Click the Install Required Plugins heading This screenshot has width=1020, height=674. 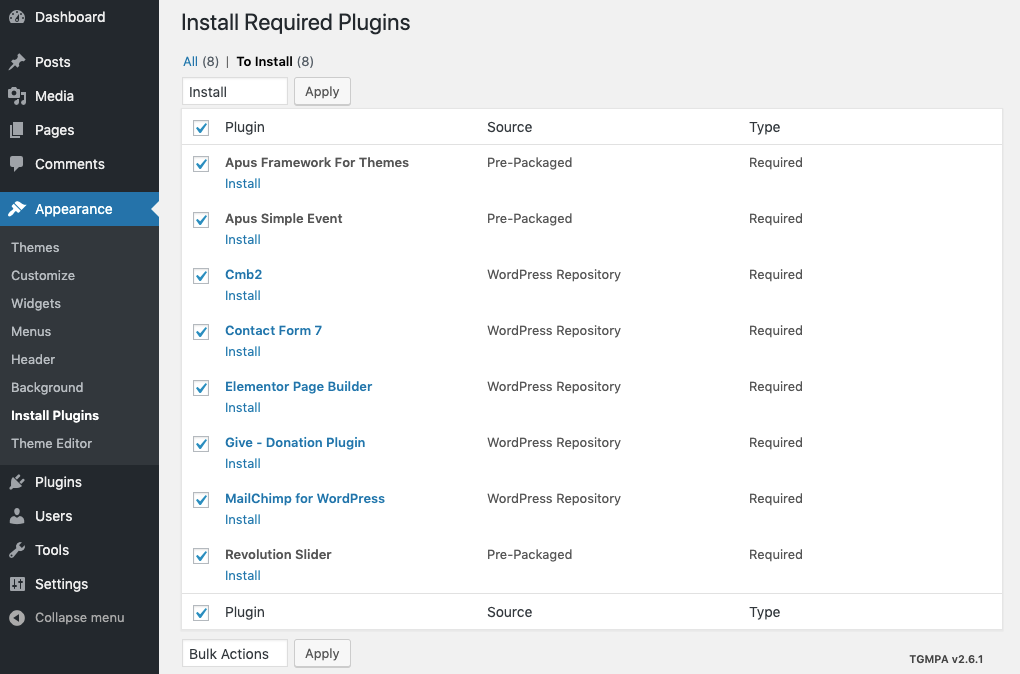tap(295, 23)
